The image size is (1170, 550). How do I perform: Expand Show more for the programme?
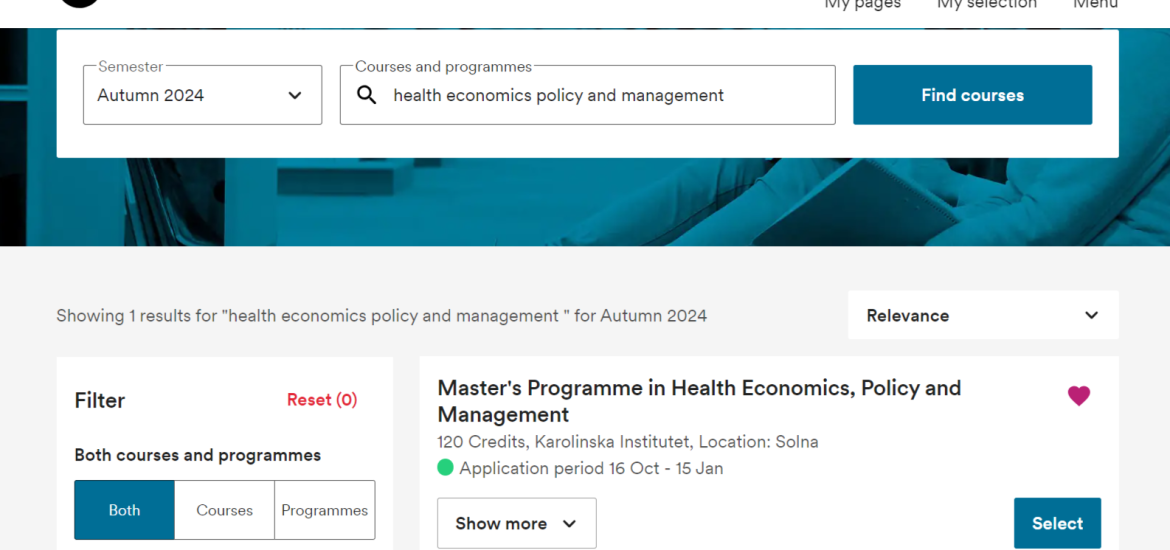pyautogui.click(x=516, y=523)
